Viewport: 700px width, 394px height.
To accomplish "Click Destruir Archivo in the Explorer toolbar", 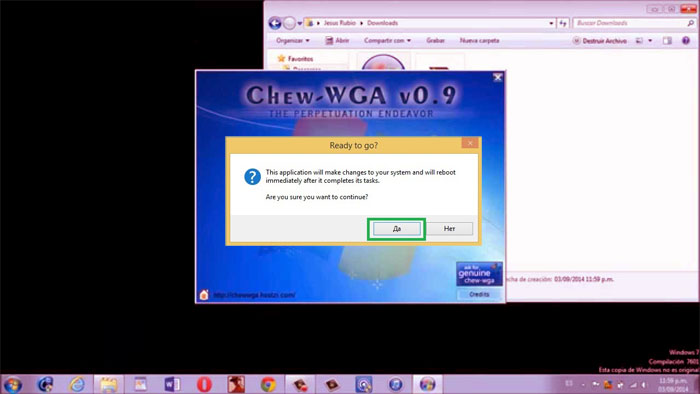I will point(600,41).
